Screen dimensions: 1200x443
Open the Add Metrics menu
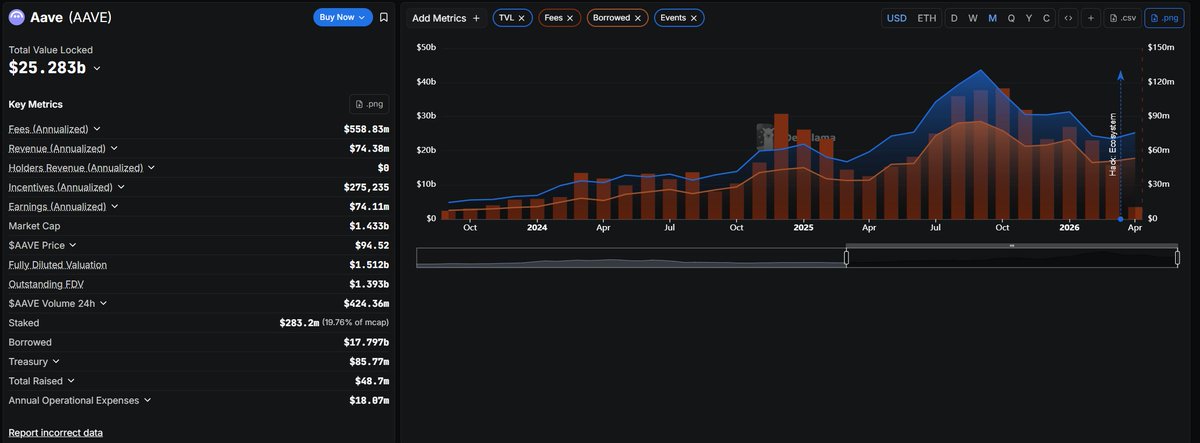pos(446,18)
